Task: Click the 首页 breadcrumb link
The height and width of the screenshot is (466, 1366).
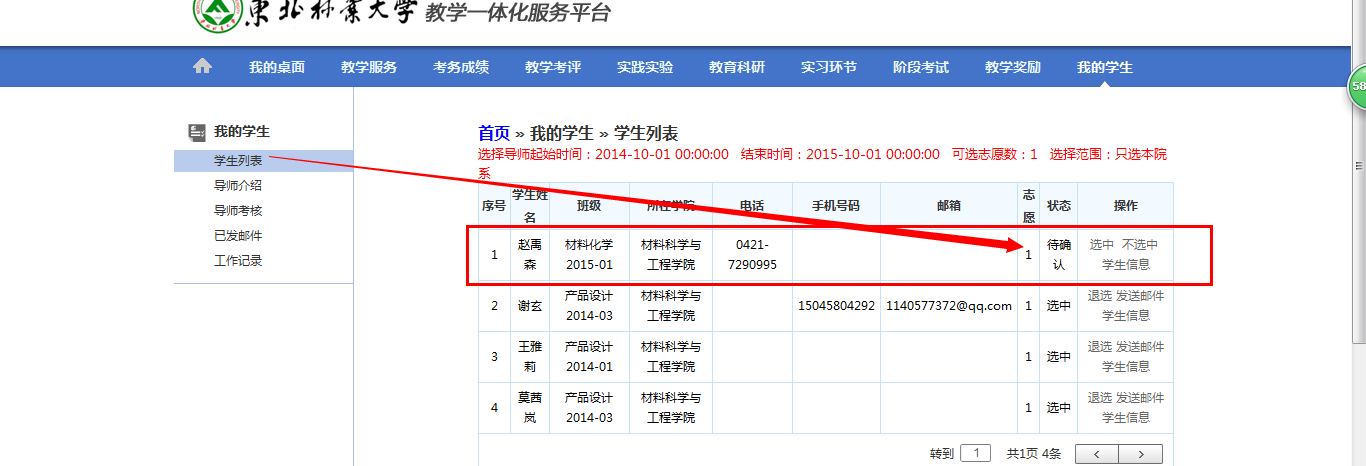Action: click(x=494, y=133)
